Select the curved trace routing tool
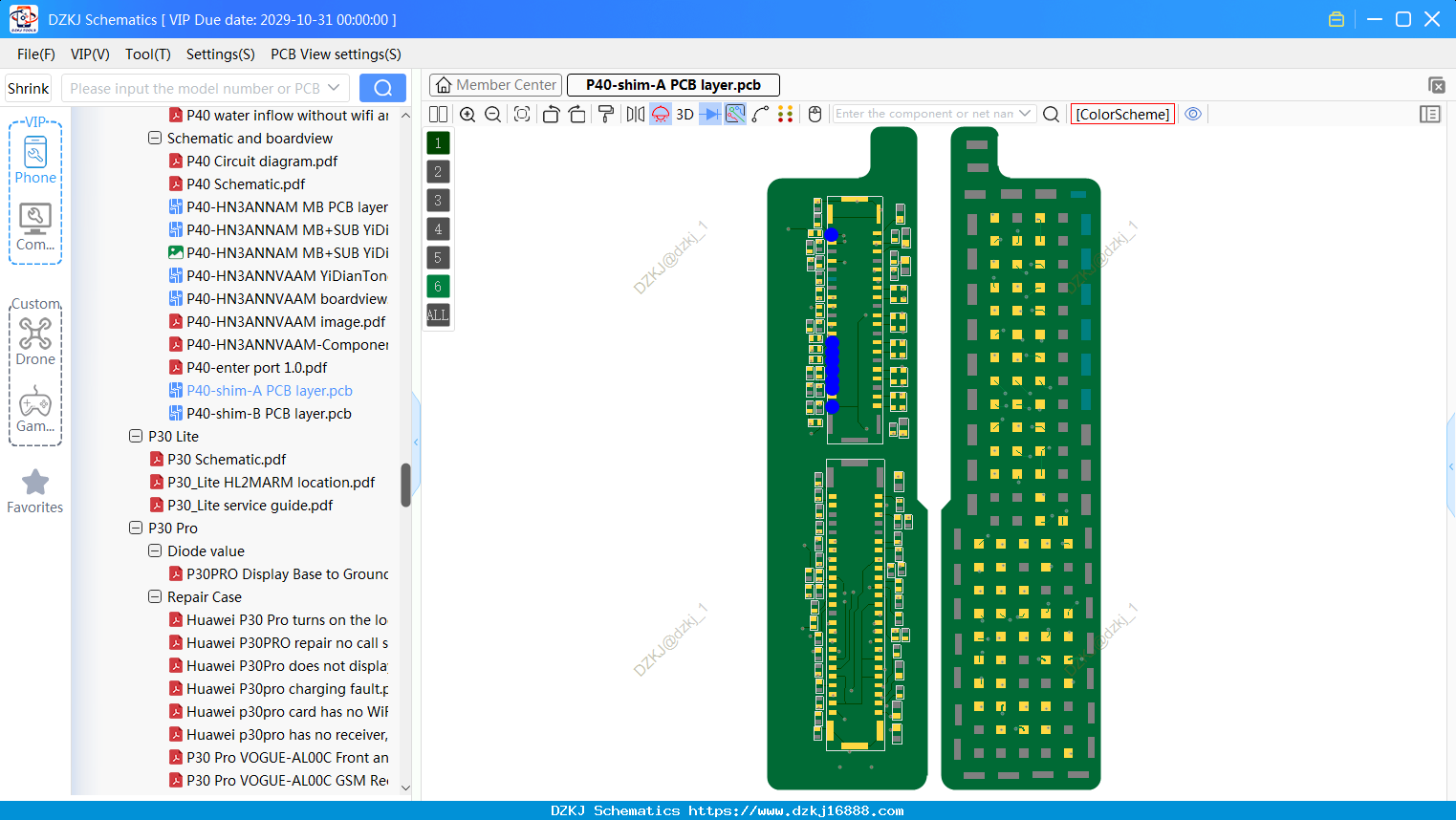 [761, 115]
